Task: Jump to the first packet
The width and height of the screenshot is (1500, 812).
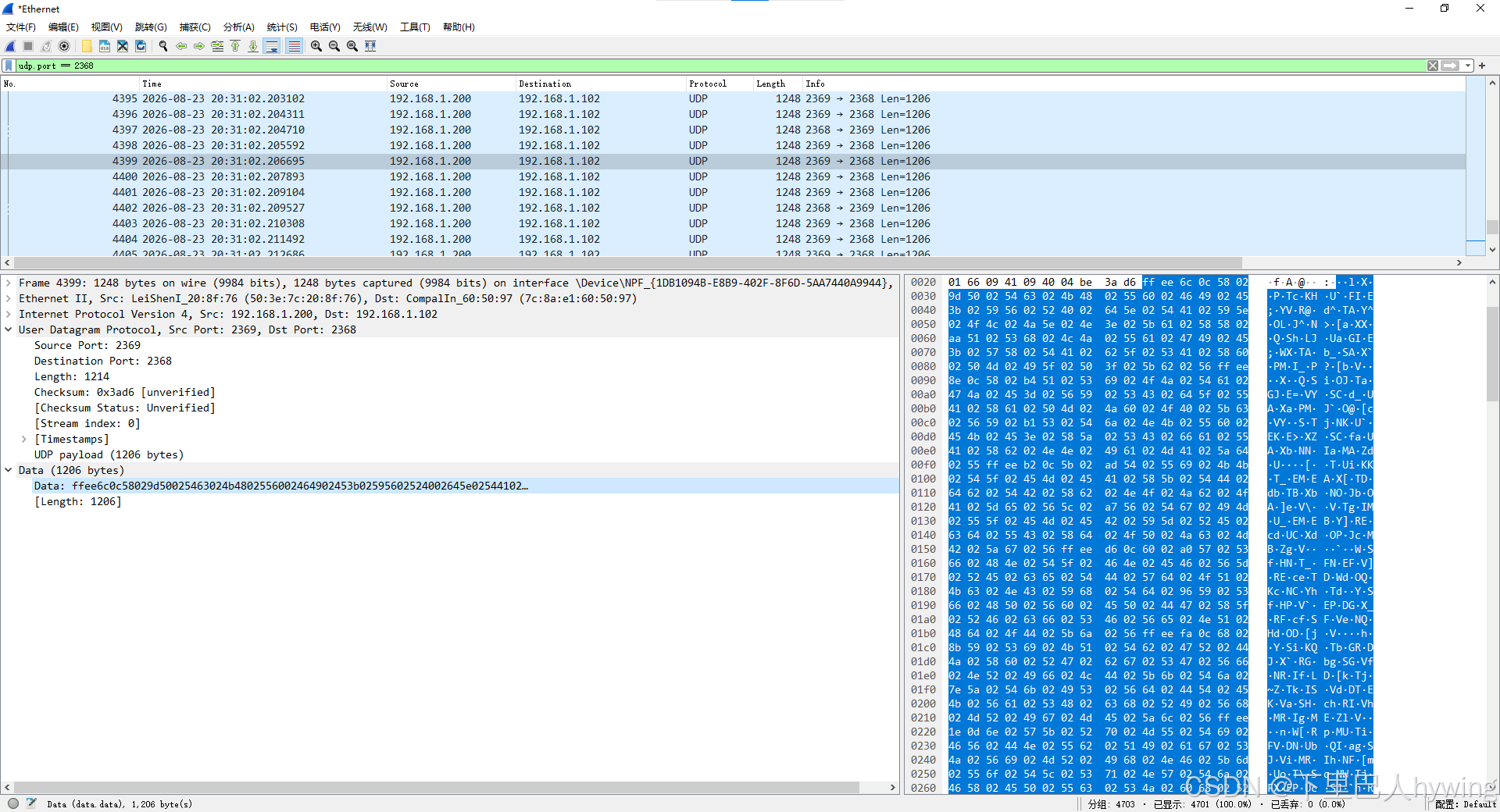Action: [235, 46]
